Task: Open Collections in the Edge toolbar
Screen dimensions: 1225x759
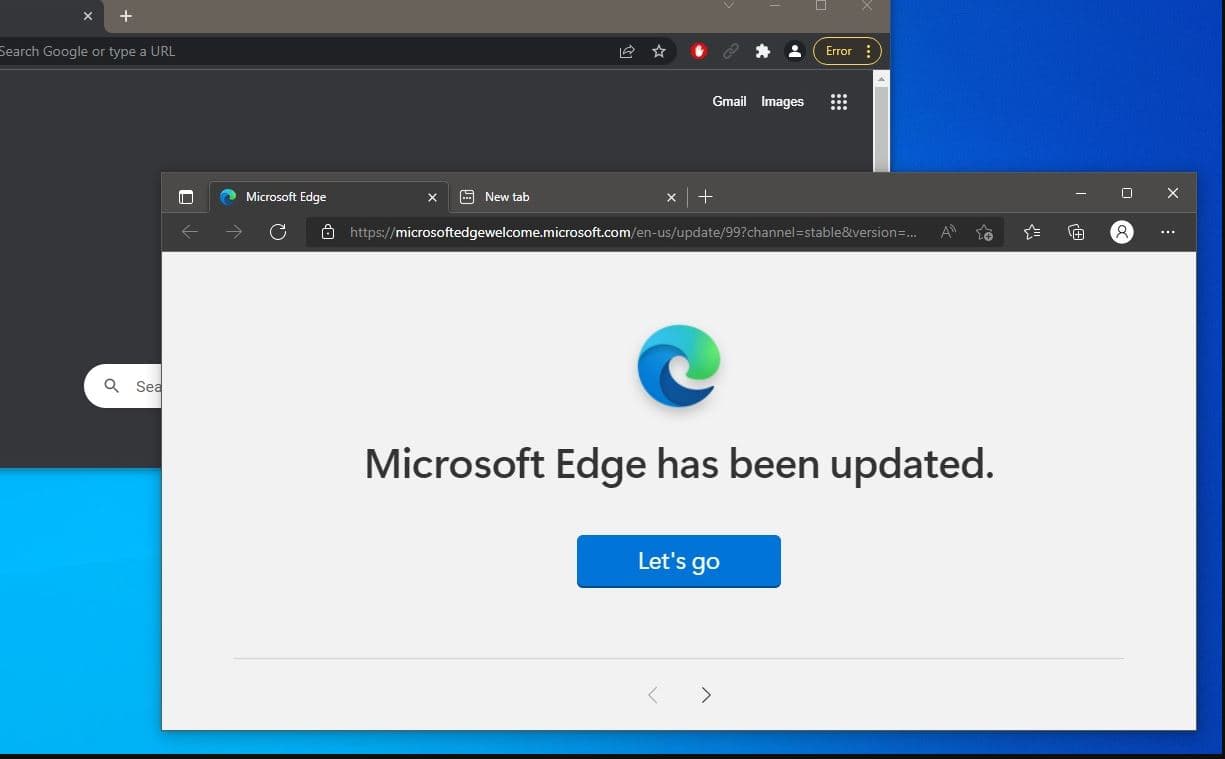Action: coord(1075,232)
